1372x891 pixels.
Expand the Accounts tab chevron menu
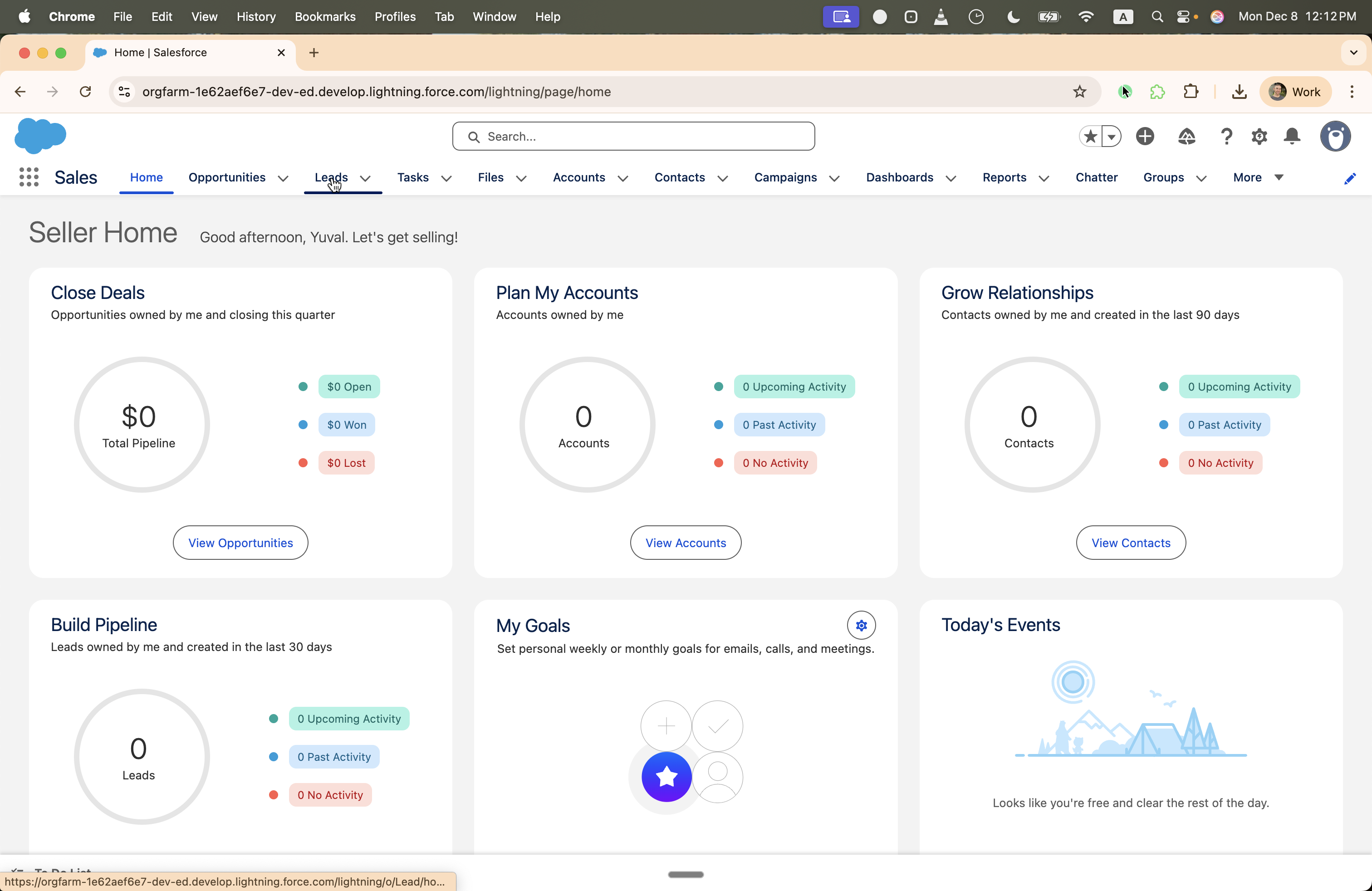click(x=622, y=178)
